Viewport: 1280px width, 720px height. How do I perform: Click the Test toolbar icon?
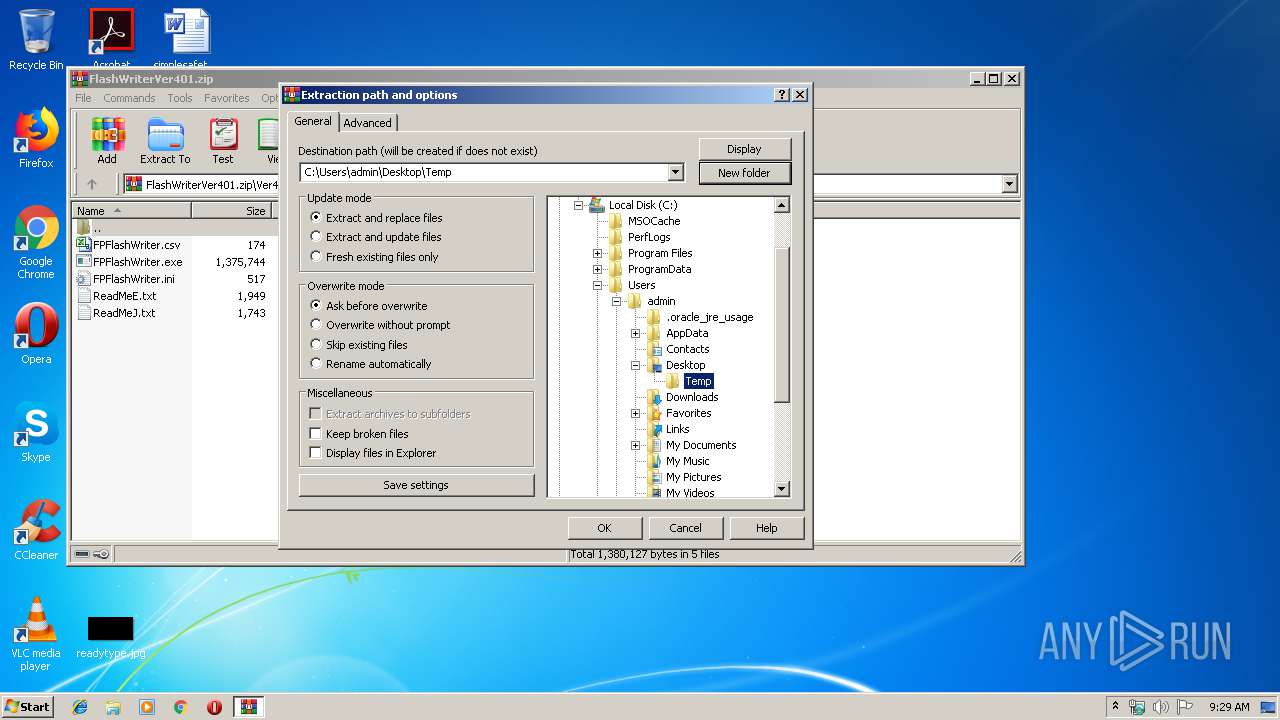[223, 141]
